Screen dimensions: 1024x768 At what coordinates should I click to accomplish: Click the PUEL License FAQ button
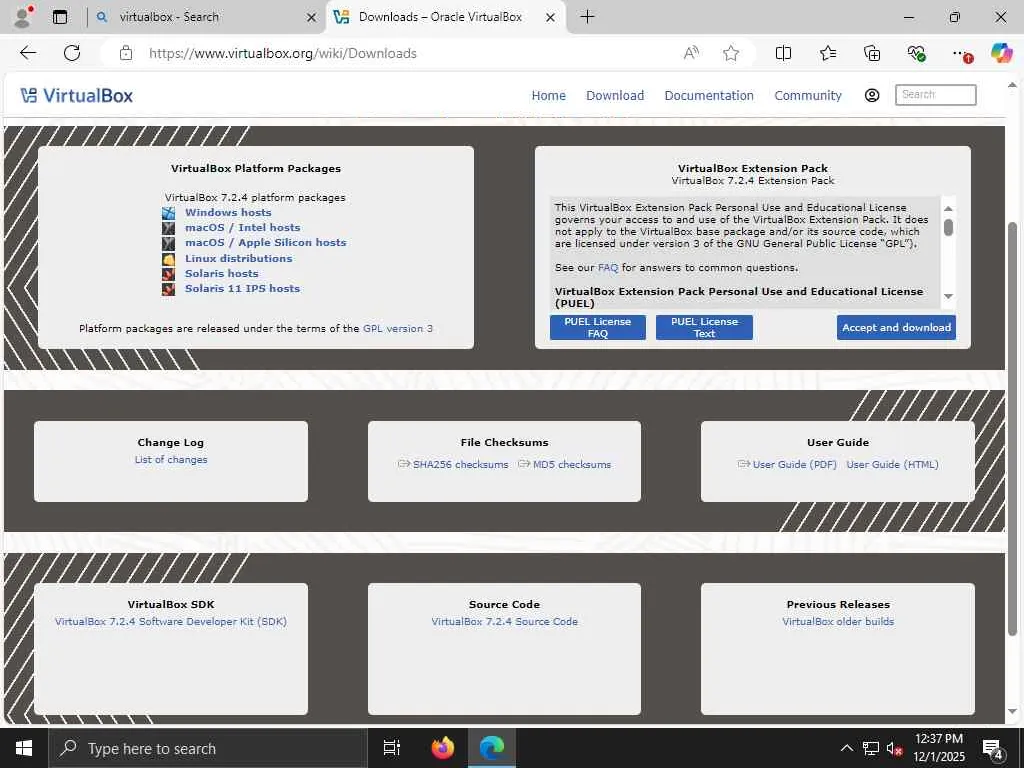598,327
